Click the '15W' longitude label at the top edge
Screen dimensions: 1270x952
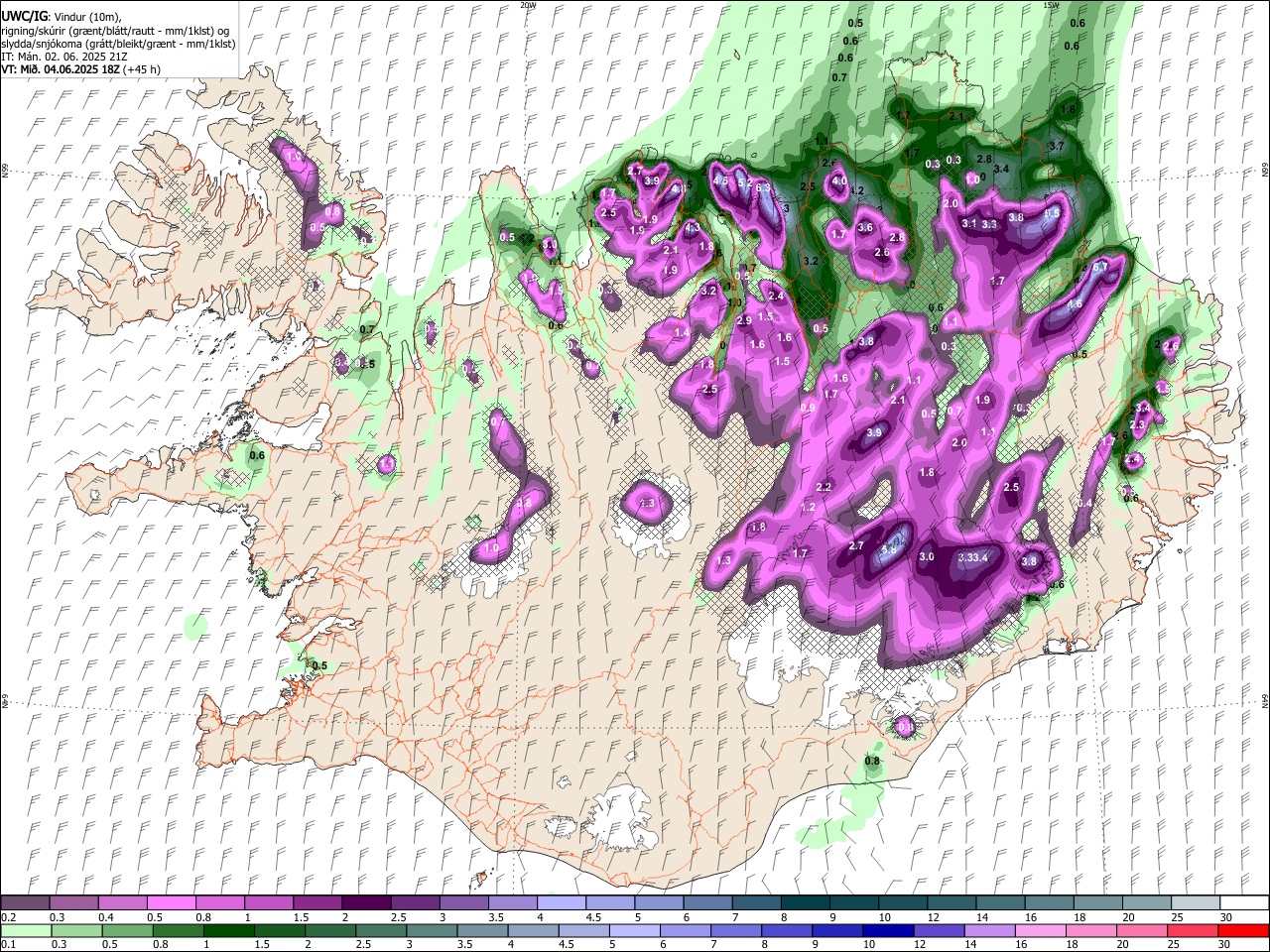(x=1051, y=5)
